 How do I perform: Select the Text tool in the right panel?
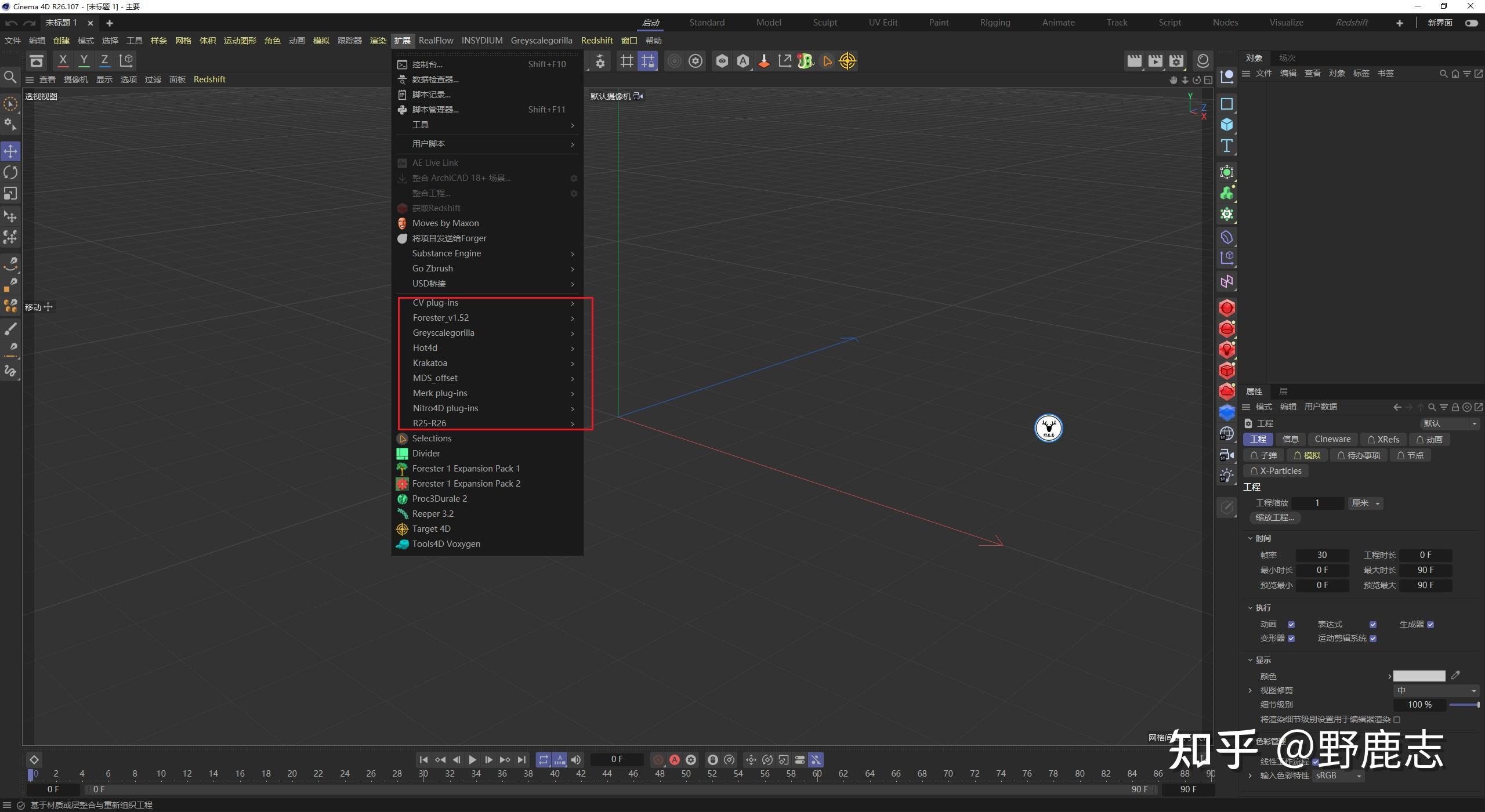(1227, 146)
